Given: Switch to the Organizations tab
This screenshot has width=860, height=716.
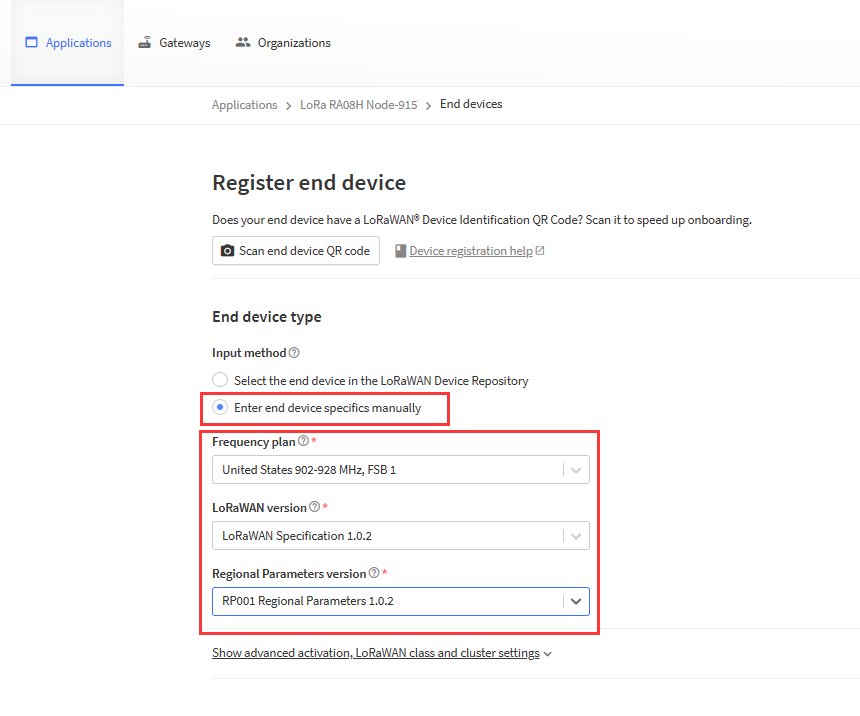Looking at the screenshot, I should coord(293,43).
